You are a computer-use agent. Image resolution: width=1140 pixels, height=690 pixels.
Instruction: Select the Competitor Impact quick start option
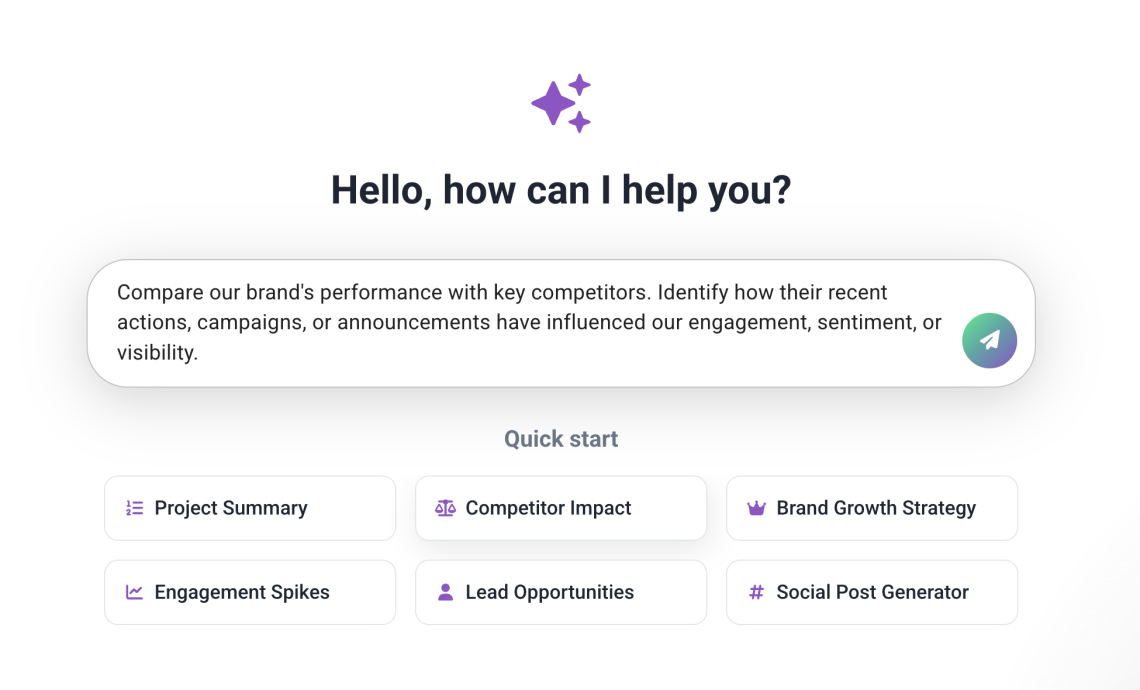click(x=561, y=508)
